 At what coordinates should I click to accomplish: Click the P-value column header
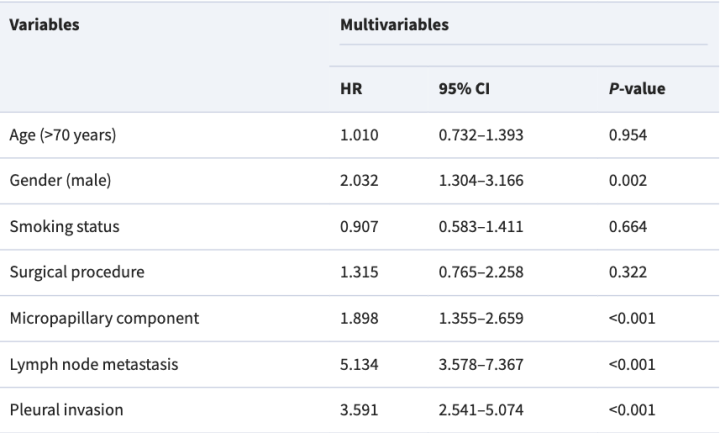(x=636, y=89)
